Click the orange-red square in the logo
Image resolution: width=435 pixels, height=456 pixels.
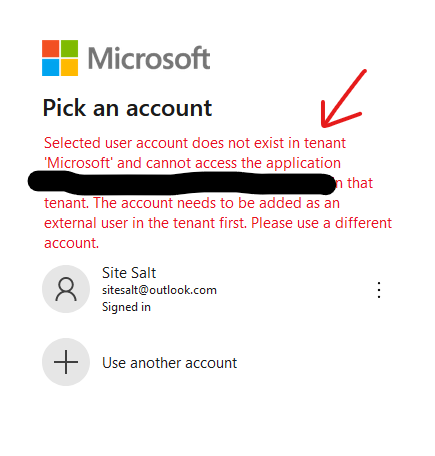(51, 49)
